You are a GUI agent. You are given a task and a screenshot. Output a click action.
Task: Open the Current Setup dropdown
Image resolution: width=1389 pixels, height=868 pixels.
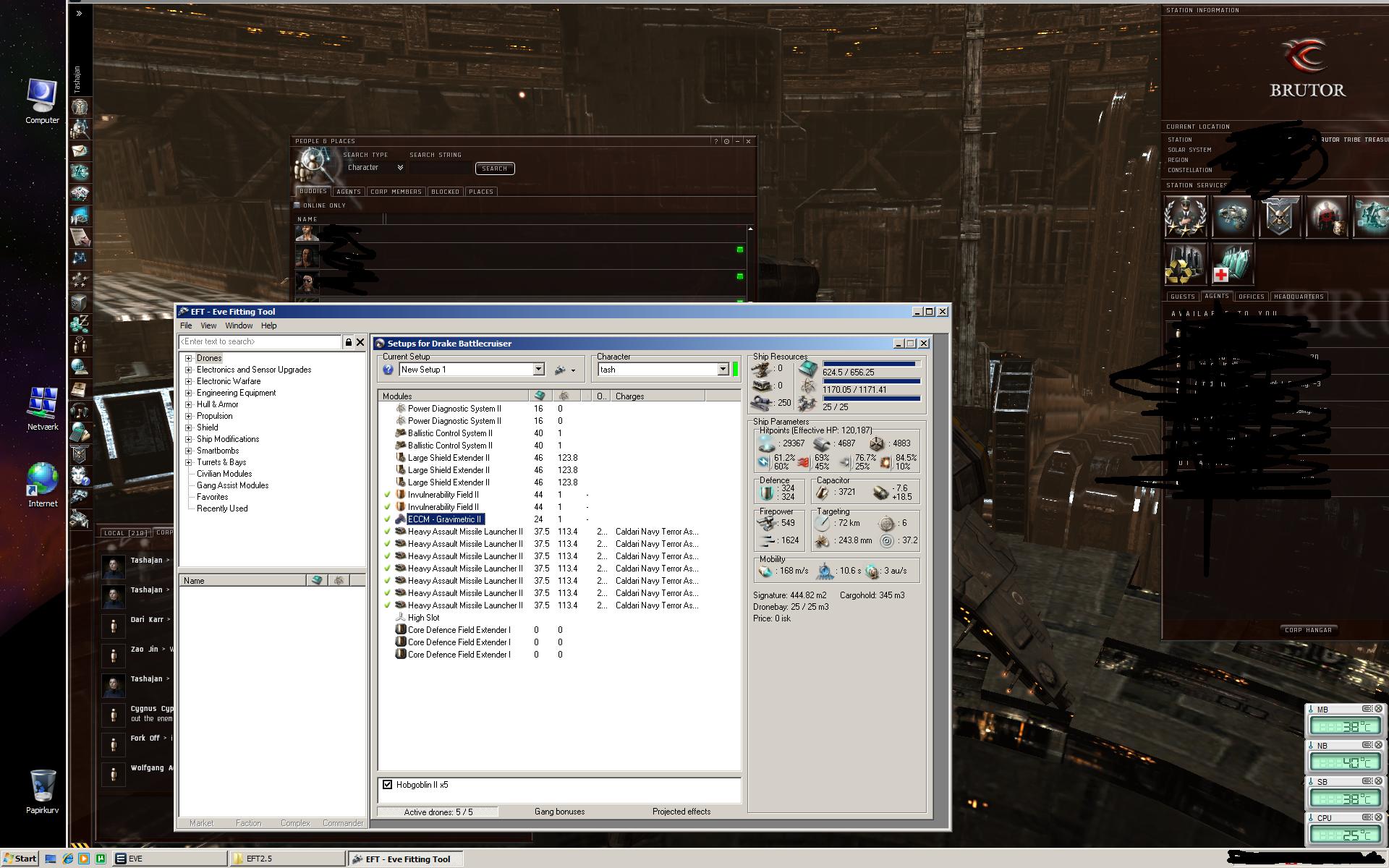click(538, 370)
